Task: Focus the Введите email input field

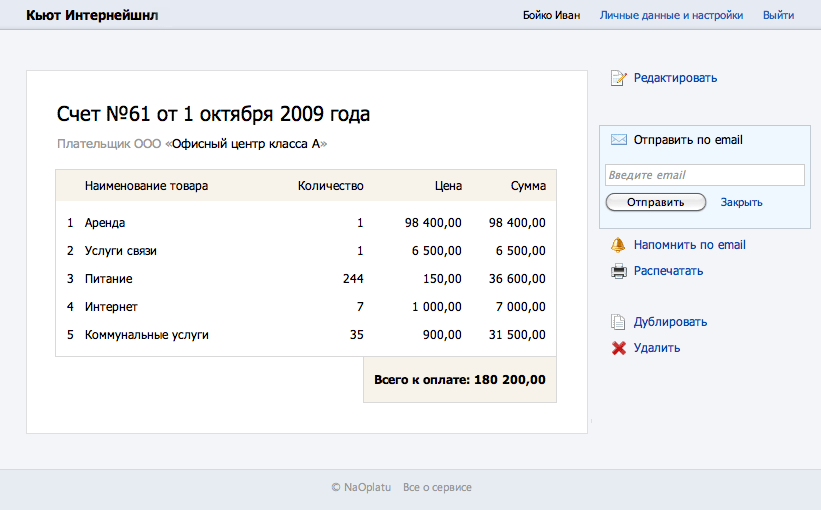Action: pyautogui.click(x=704, y=175)
